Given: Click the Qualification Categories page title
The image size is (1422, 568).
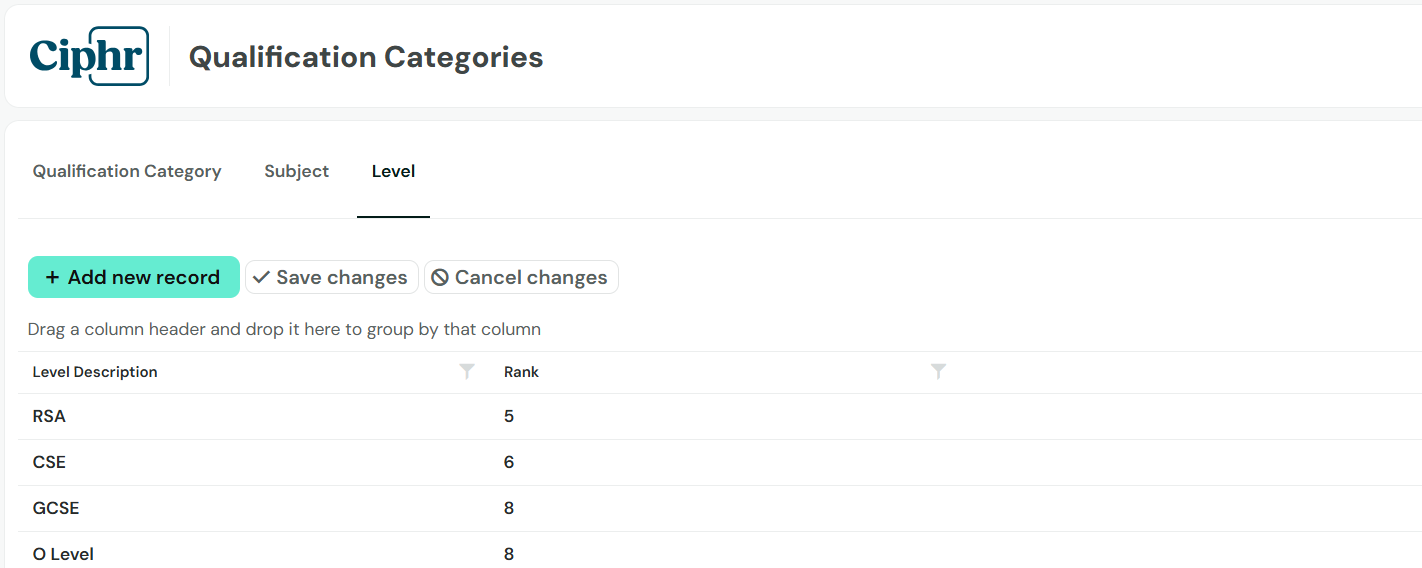Looking at the screenshot, I should coord(366,57).
